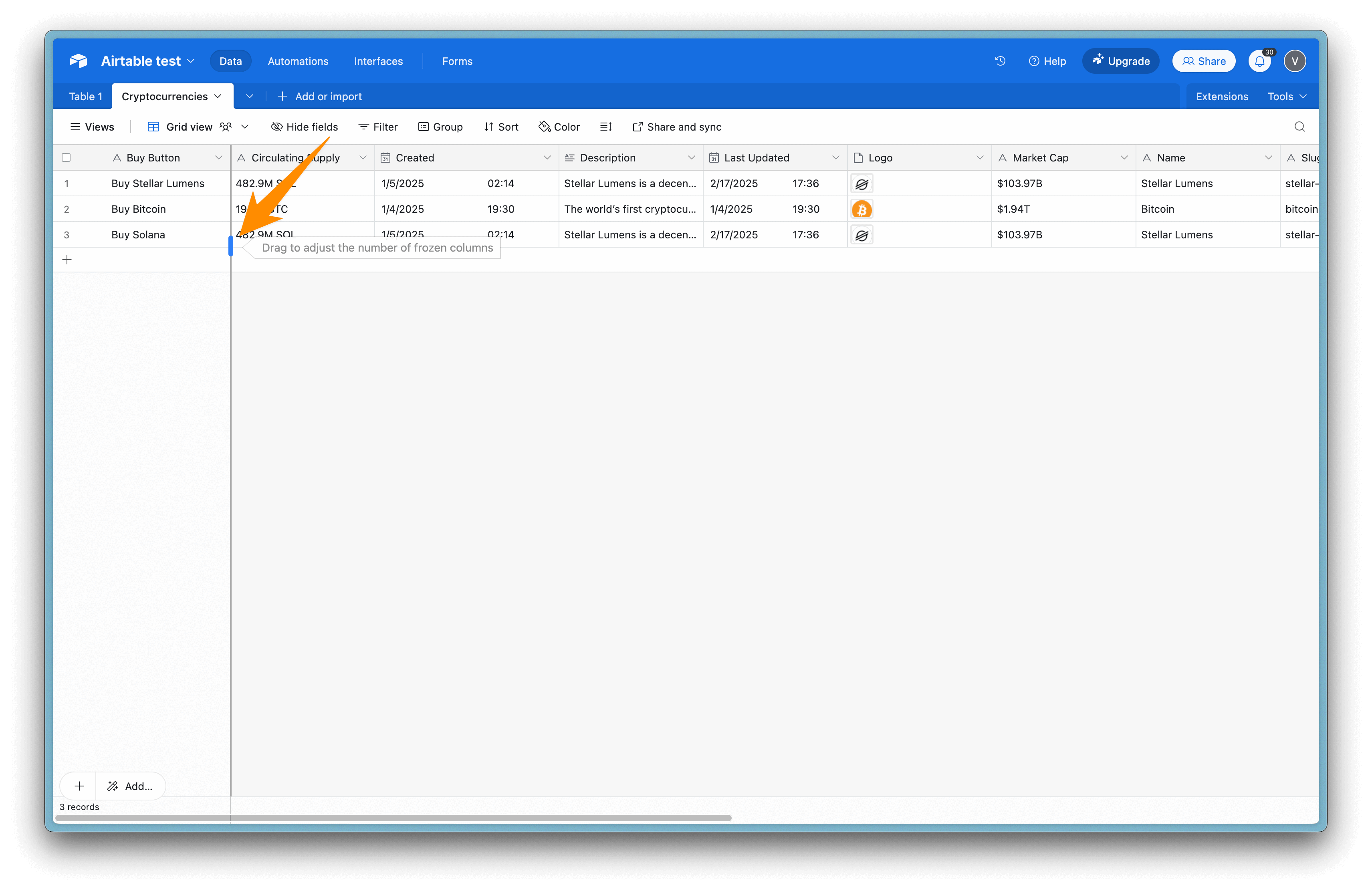The image size is (1372, 891).
Task: Open the Color options
Action: point(559,127)
